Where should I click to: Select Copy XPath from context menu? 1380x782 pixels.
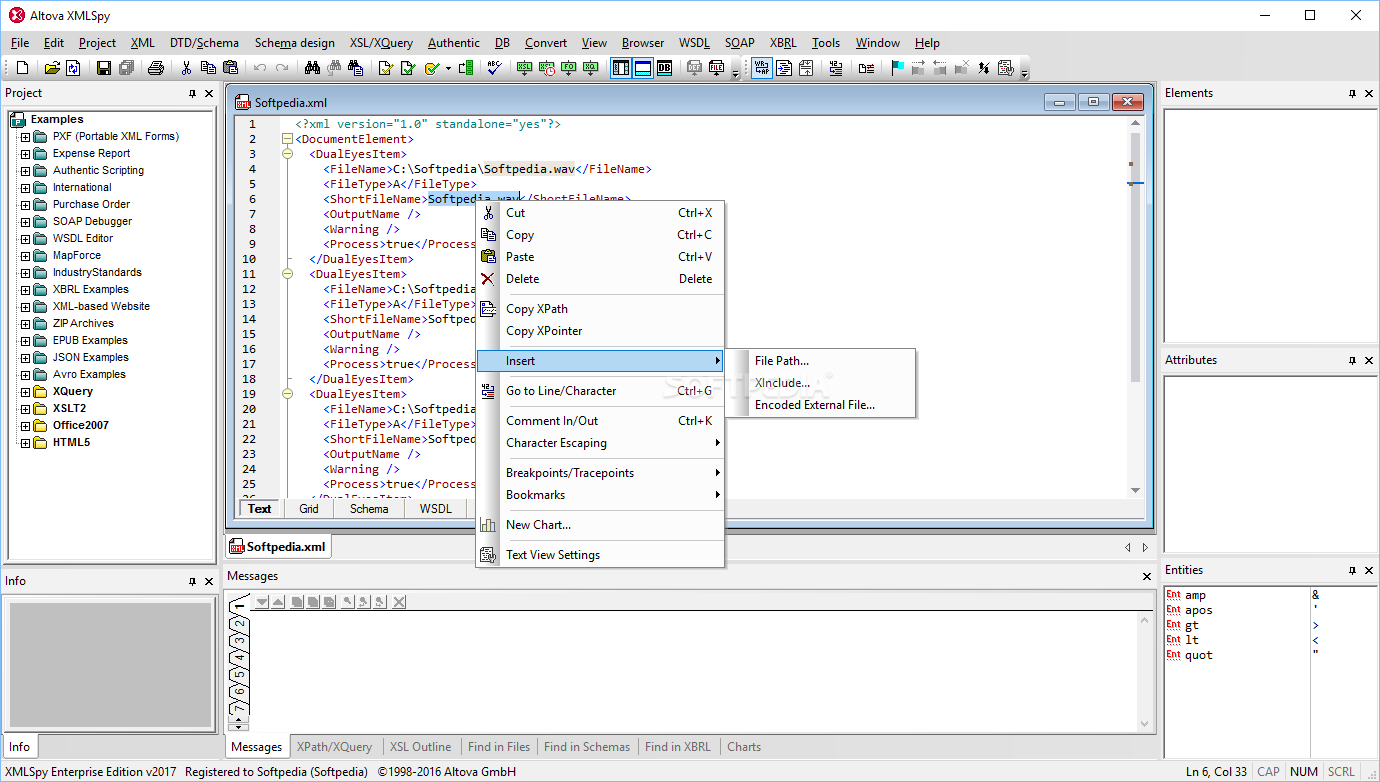click(536, 309)
